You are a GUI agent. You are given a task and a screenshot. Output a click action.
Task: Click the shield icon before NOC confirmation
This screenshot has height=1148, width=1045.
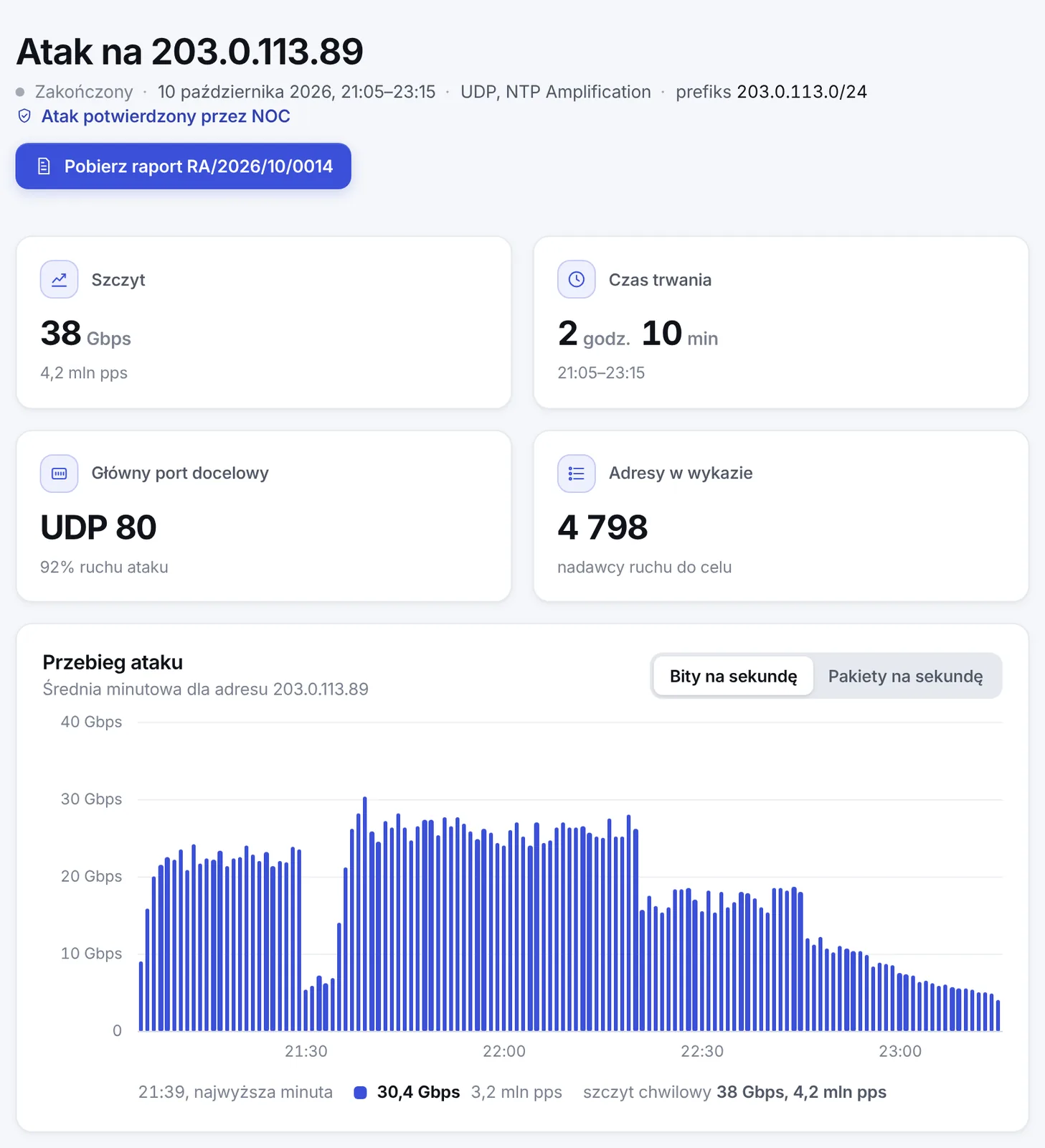[x=24, y=116]
